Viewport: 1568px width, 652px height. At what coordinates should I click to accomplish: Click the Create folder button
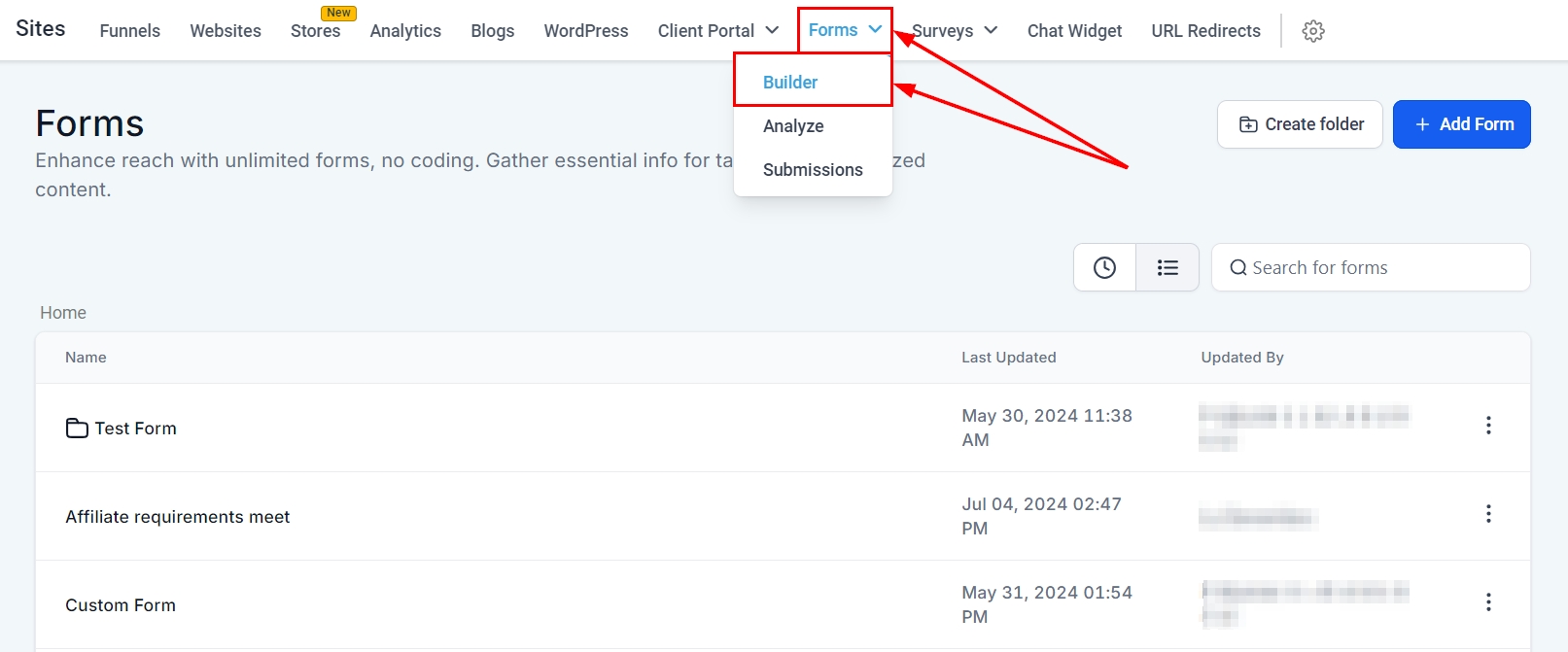(x=1300, y=124)
